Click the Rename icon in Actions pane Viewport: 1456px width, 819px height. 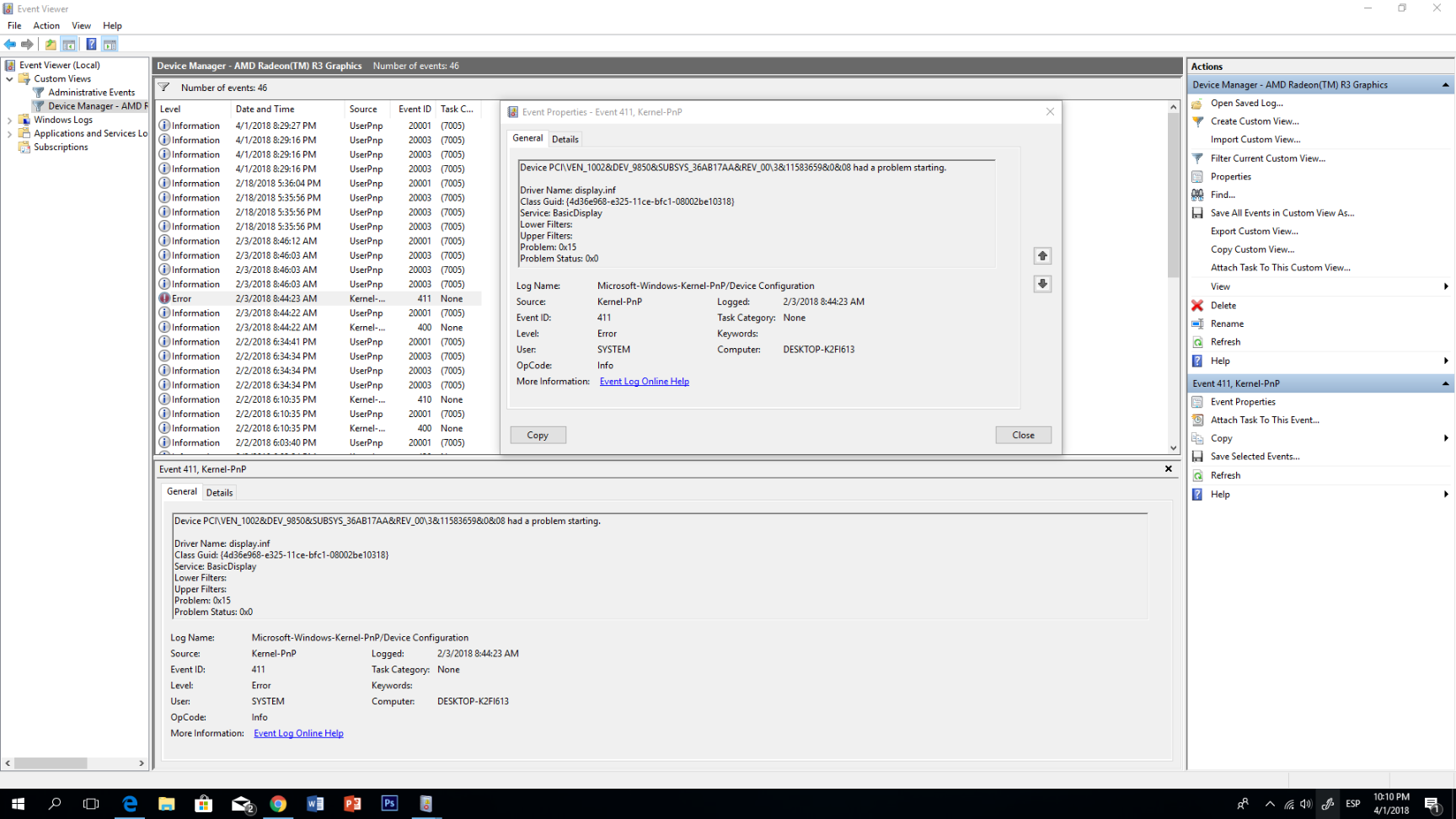tap(1197, 324)
